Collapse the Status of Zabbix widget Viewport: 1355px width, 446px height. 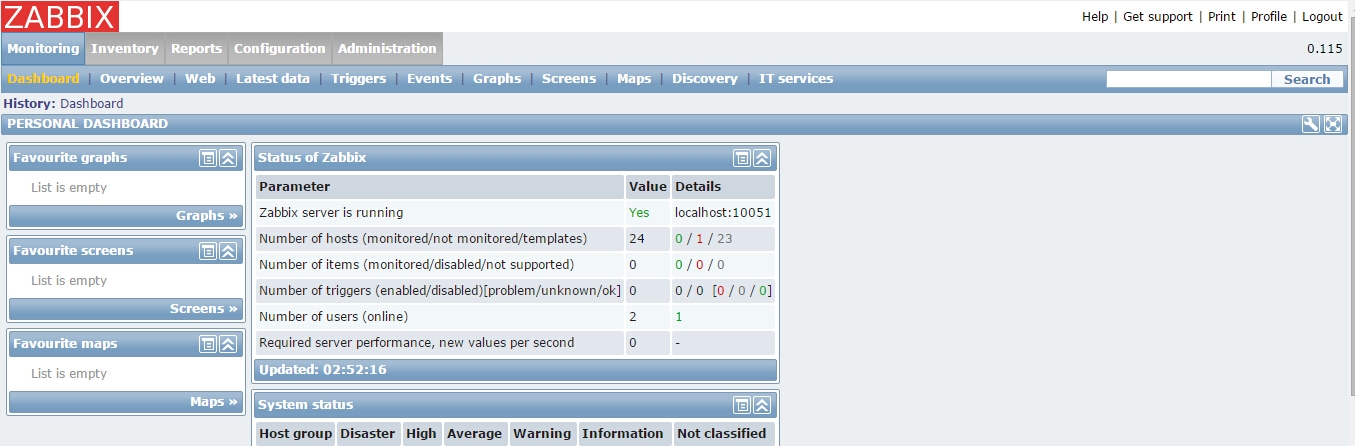761,158
